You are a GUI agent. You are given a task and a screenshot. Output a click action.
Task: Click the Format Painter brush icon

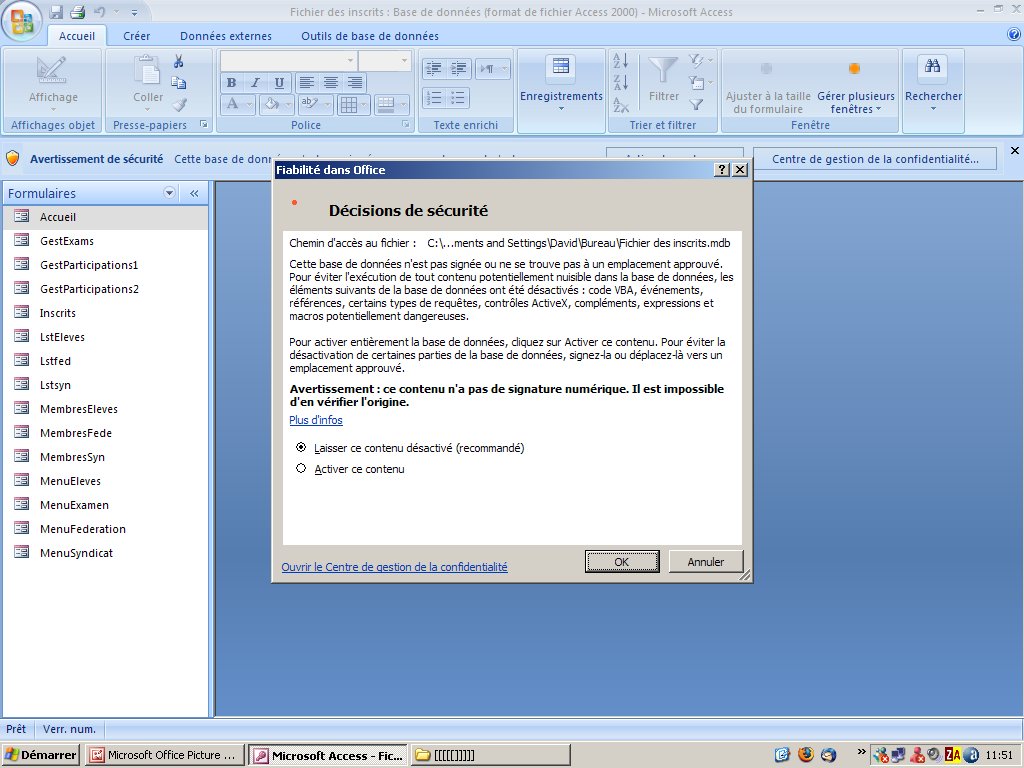(180, 104)
